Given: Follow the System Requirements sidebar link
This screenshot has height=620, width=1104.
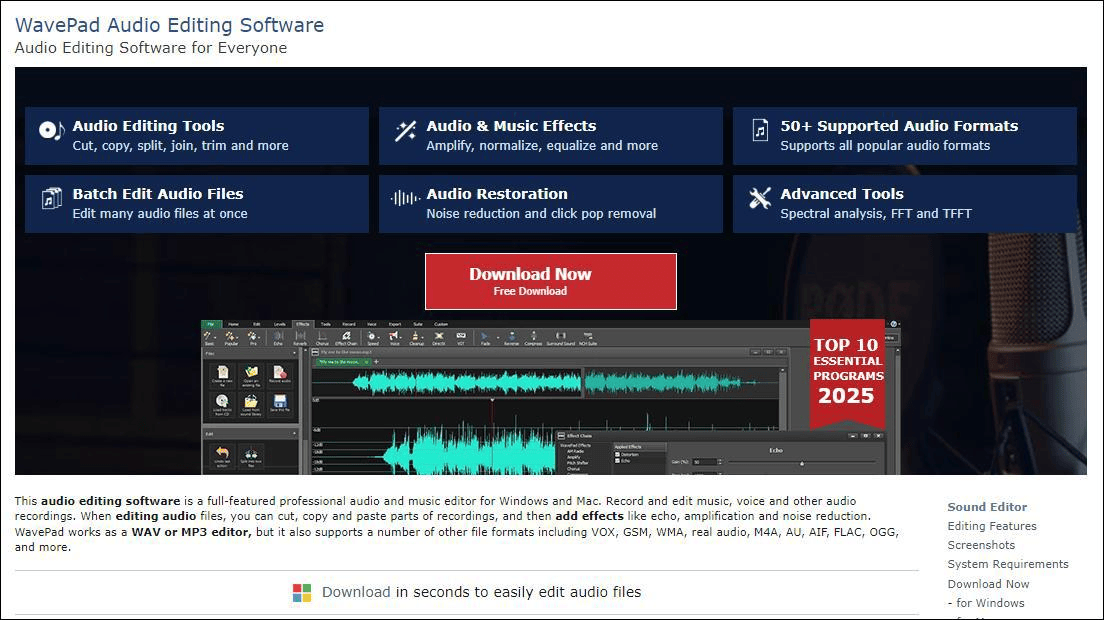Looking at the screenshot, I should click(1007, 564).
